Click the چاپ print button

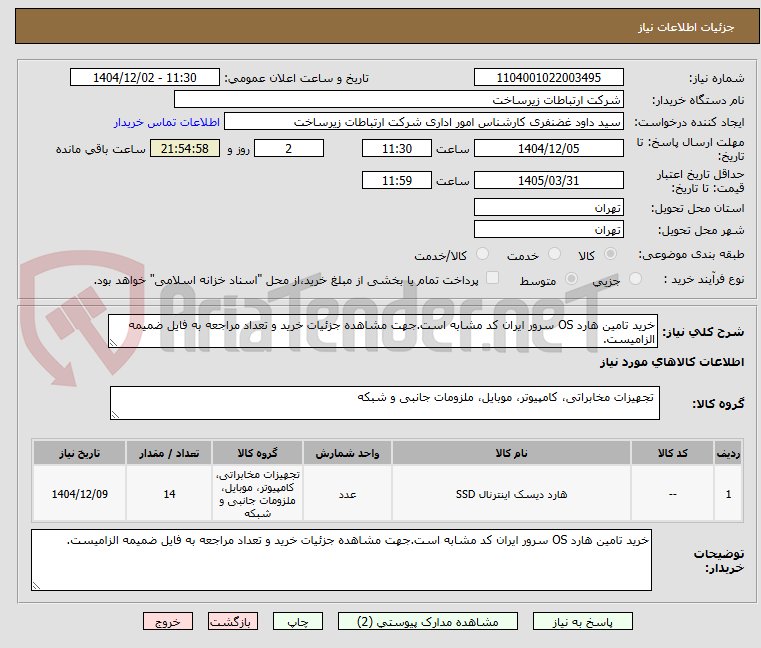(x=298, y=621)
